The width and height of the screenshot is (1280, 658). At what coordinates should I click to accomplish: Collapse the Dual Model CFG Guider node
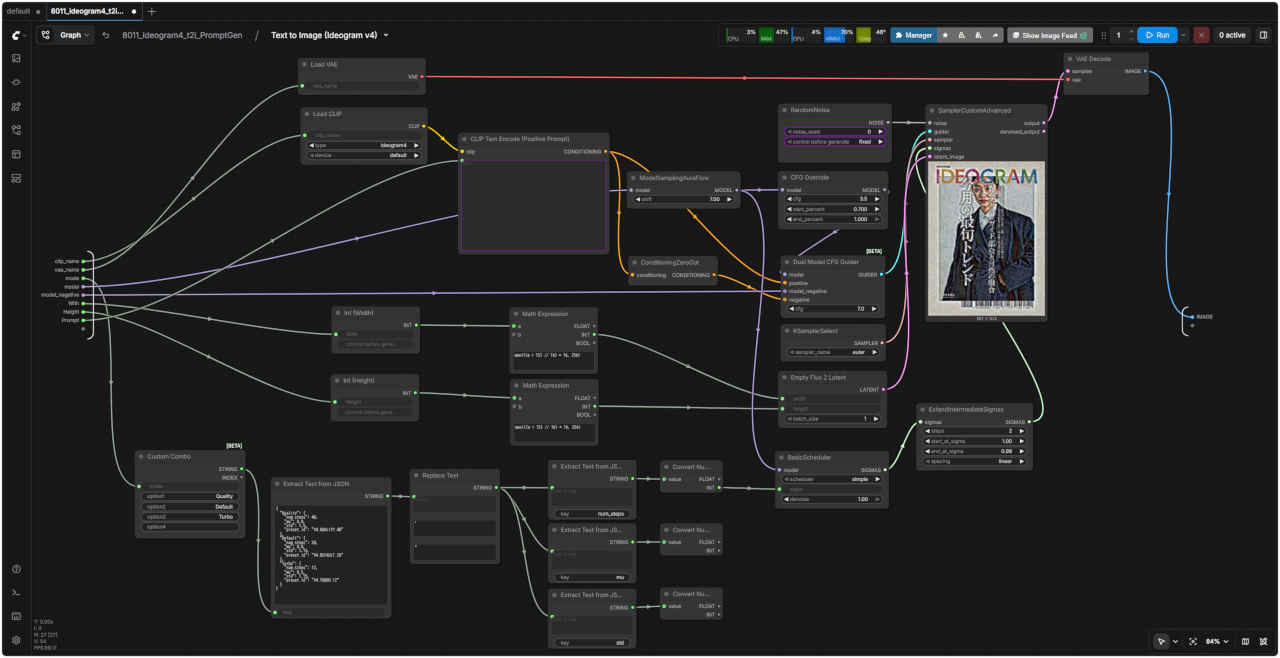pos(786,262)
